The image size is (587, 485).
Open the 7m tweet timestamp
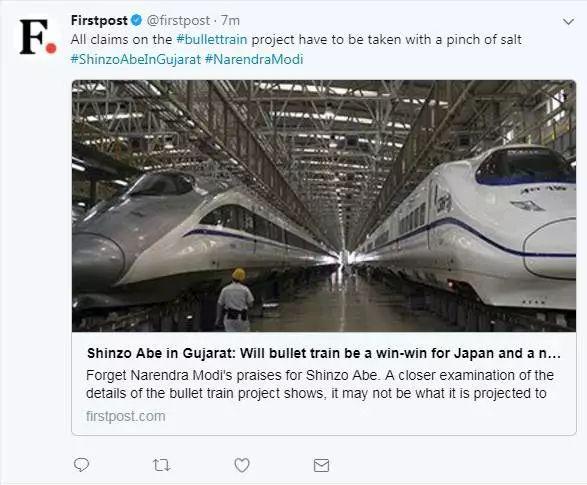[230, 21]
